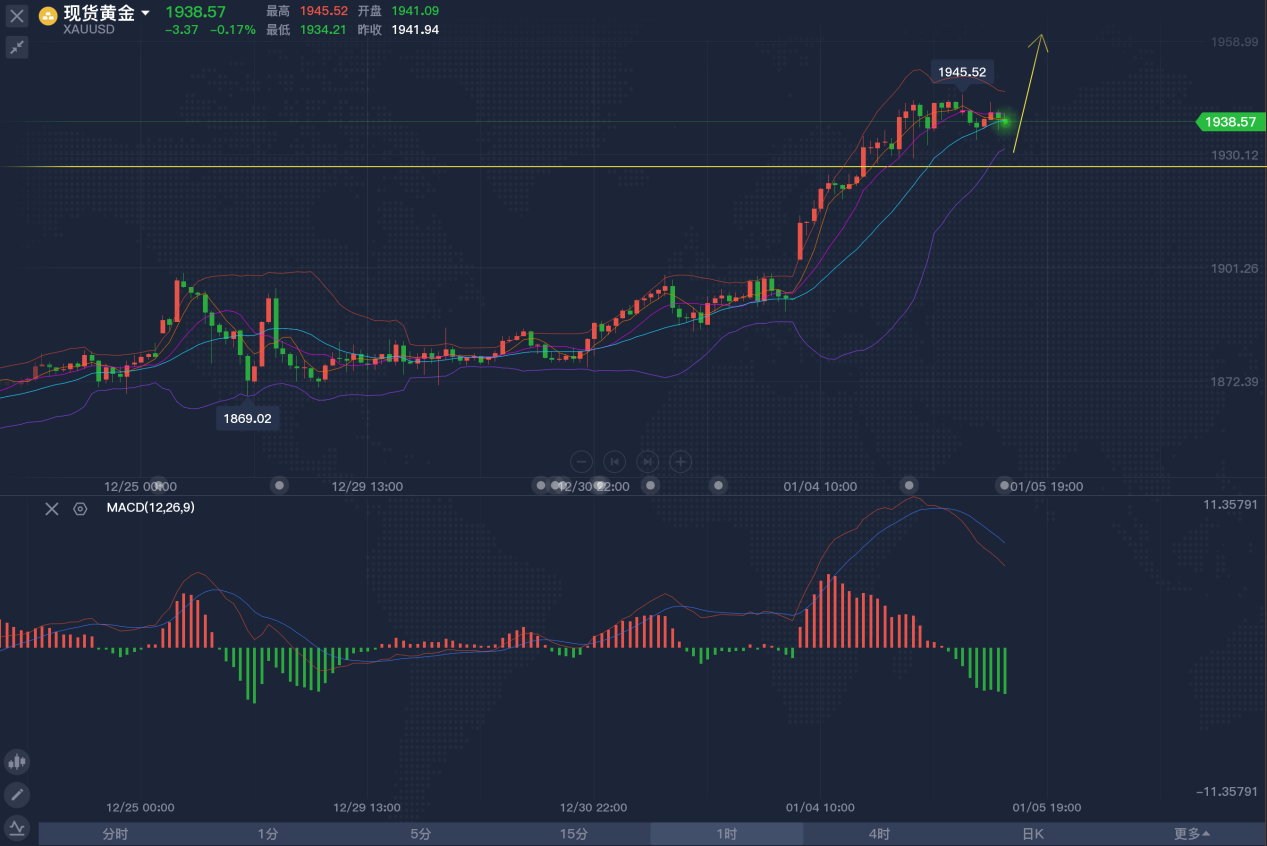
Task: Jump to the earliest candles with skip-back icon
Action: point(615,461)
